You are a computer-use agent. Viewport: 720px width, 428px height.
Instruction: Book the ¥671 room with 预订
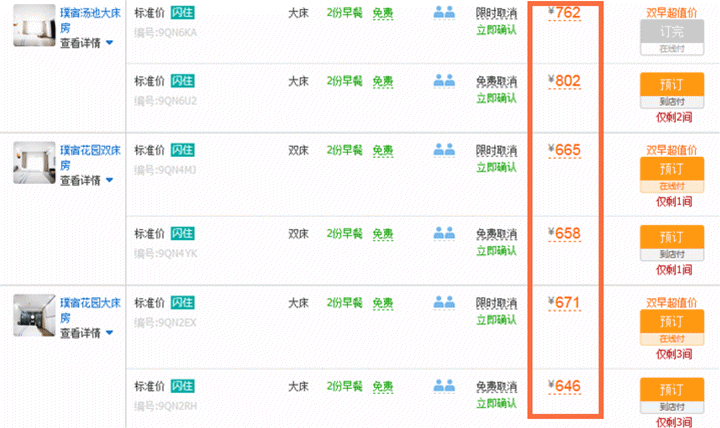click(x=672, y=327)
